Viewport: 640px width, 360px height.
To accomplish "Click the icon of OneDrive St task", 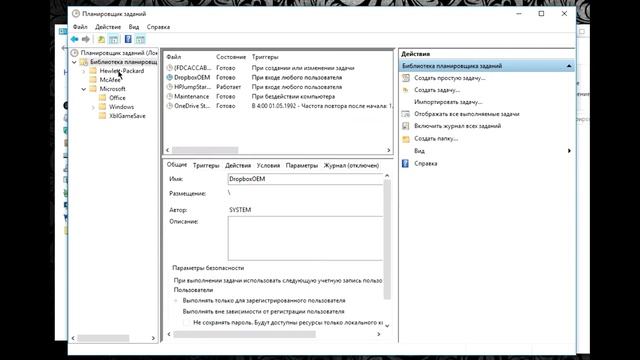I will tap(169, 106).
